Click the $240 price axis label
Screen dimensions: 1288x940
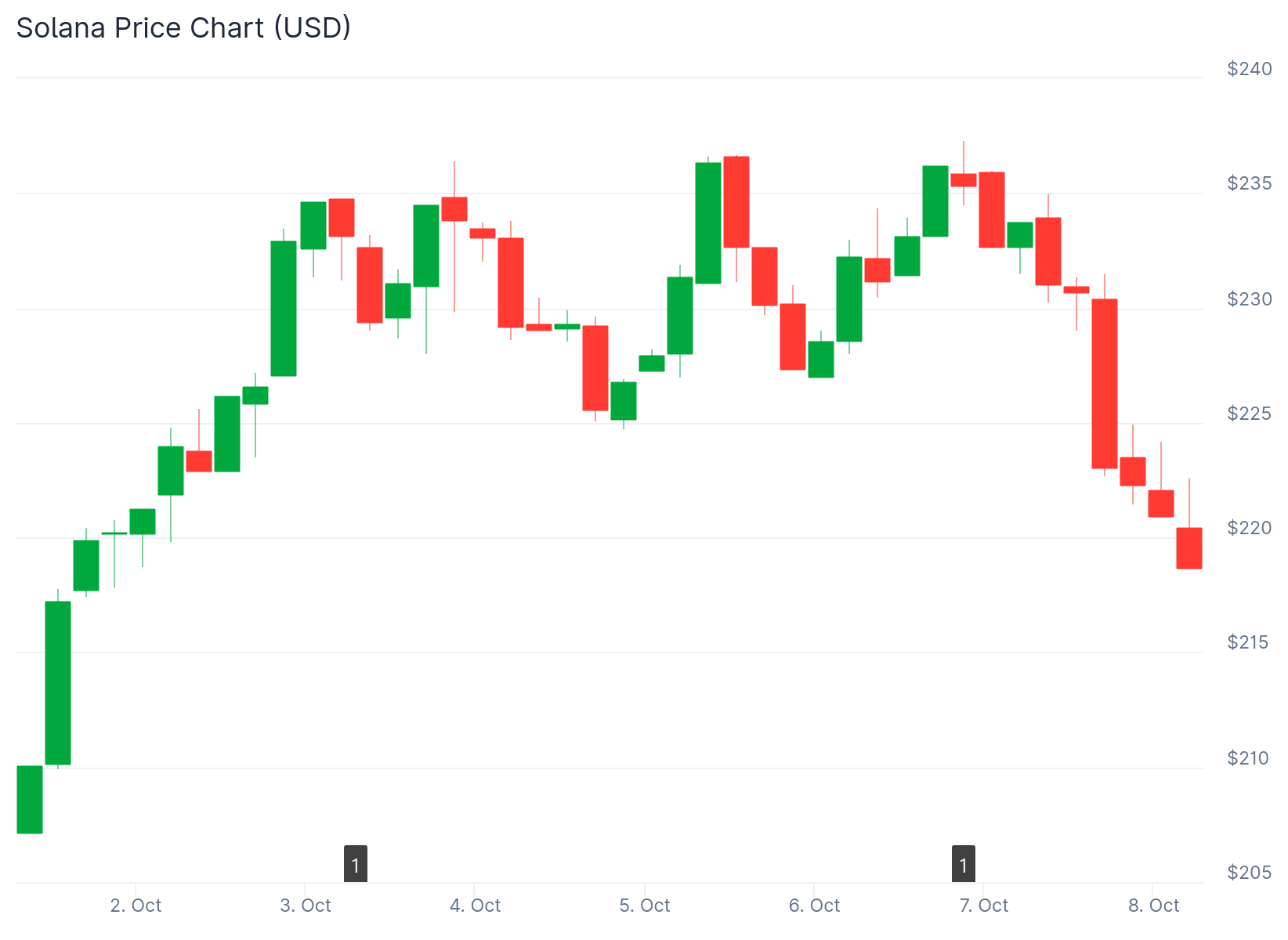tap(1250, 69)
